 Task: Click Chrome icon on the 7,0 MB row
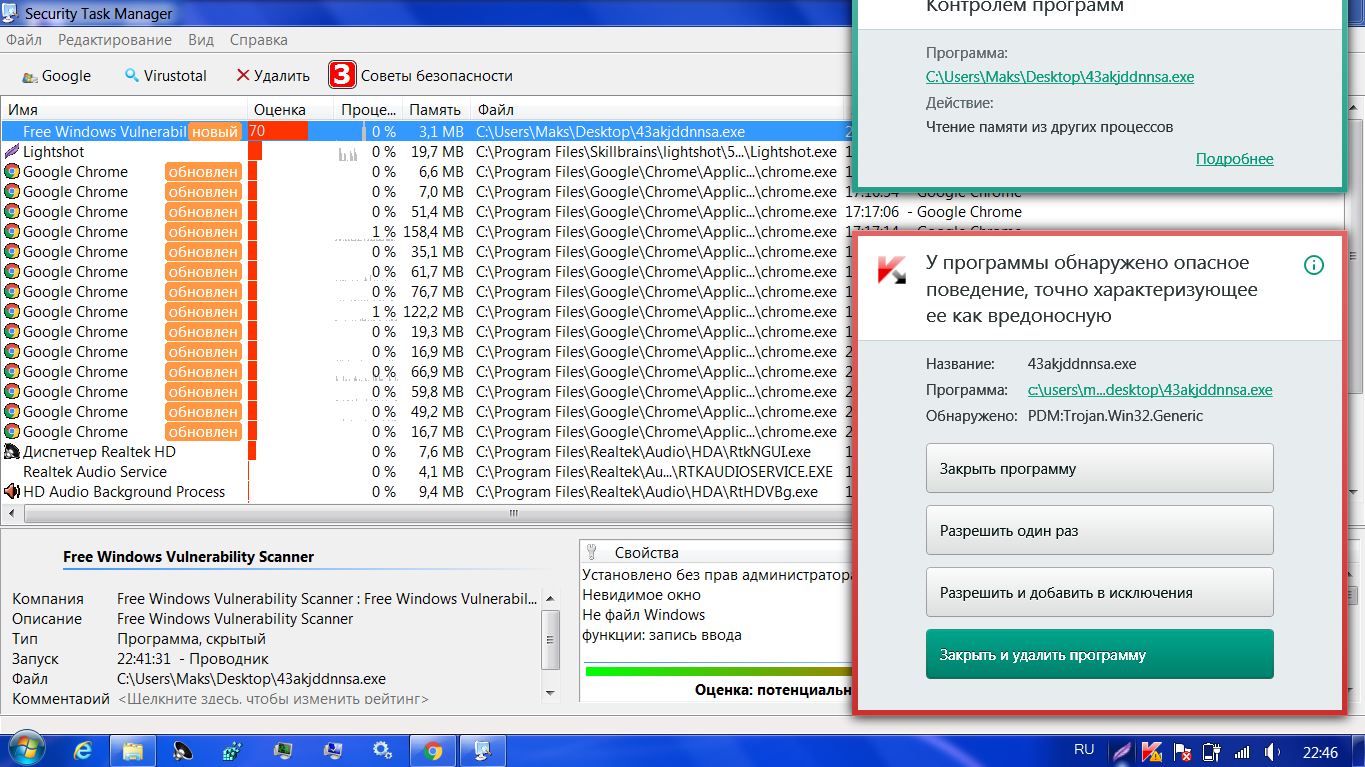[12, 192]
